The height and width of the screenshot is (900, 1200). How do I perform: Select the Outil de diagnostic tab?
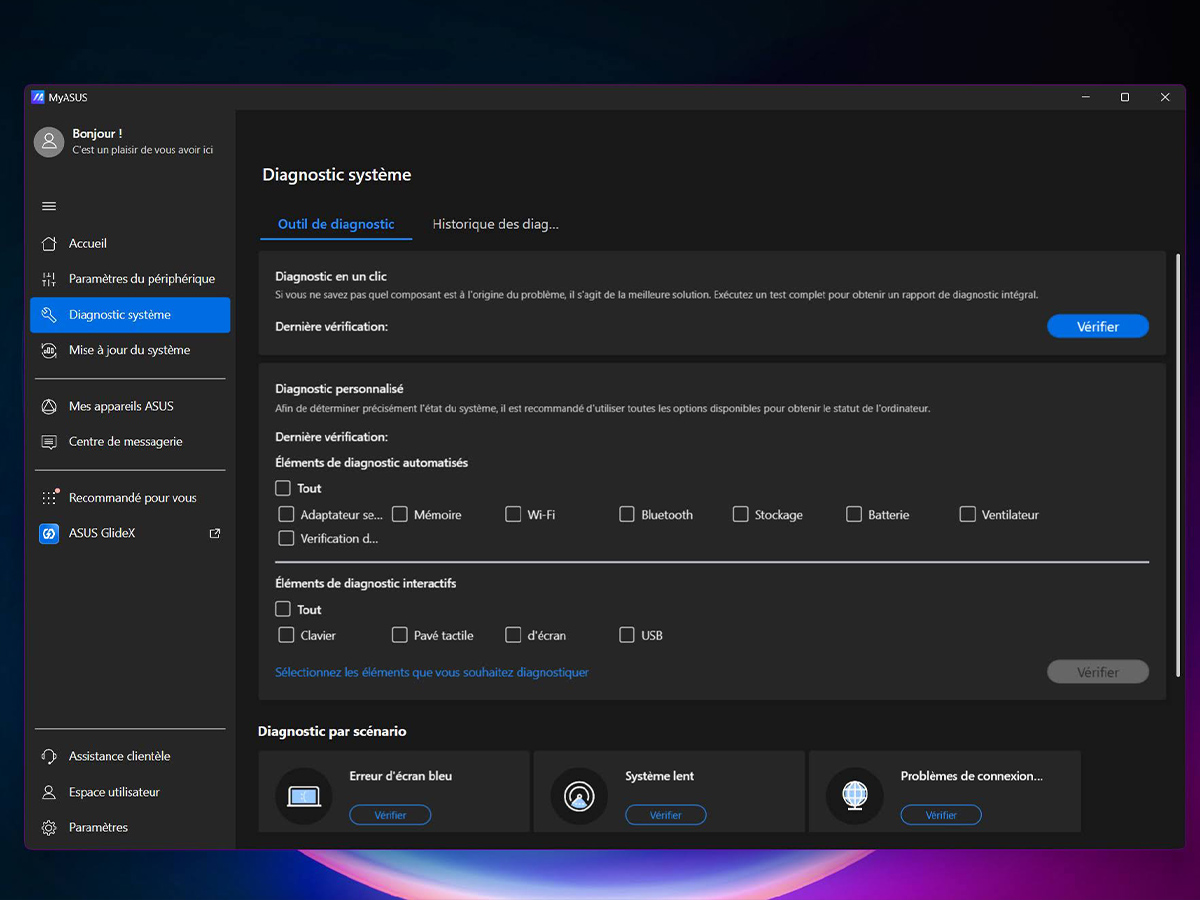click(336, 224)
